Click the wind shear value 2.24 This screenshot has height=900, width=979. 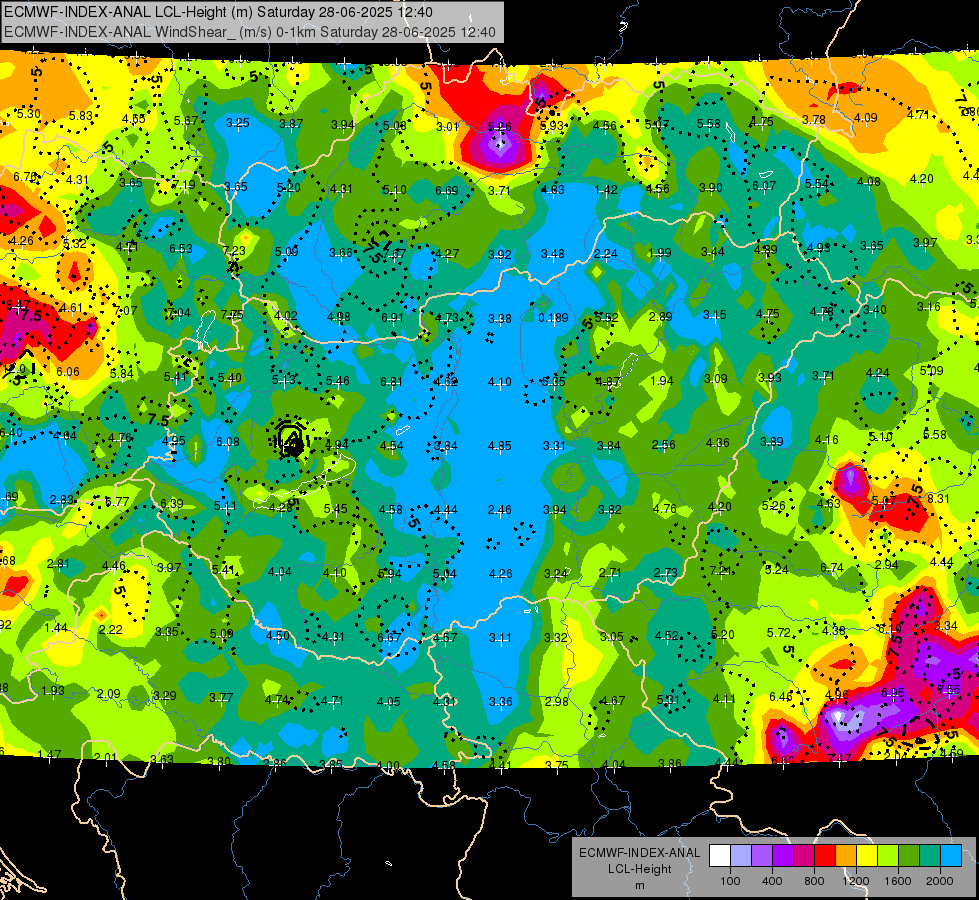[606, 254]
